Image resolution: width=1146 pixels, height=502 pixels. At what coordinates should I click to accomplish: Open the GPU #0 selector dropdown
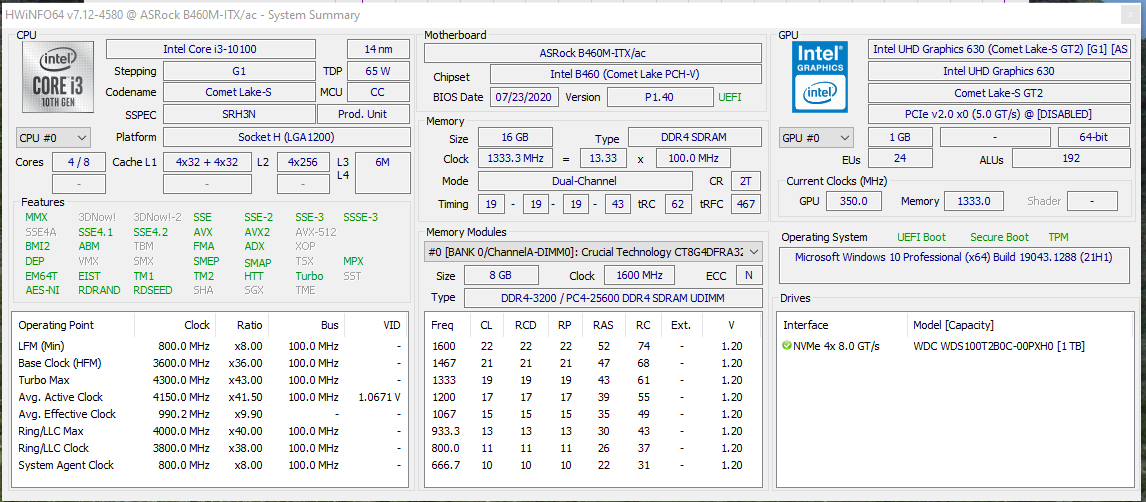(817, 137)
